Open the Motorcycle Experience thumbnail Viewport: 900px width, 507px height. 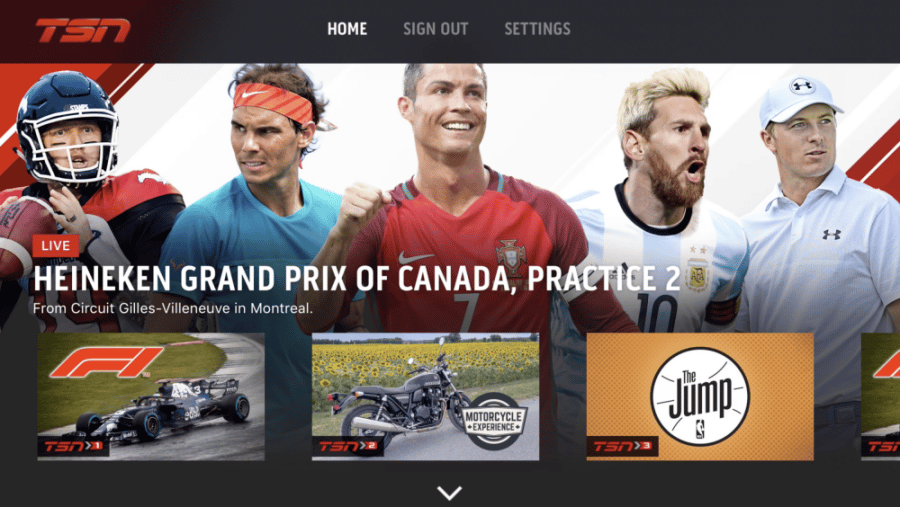(x=425, y=396)
